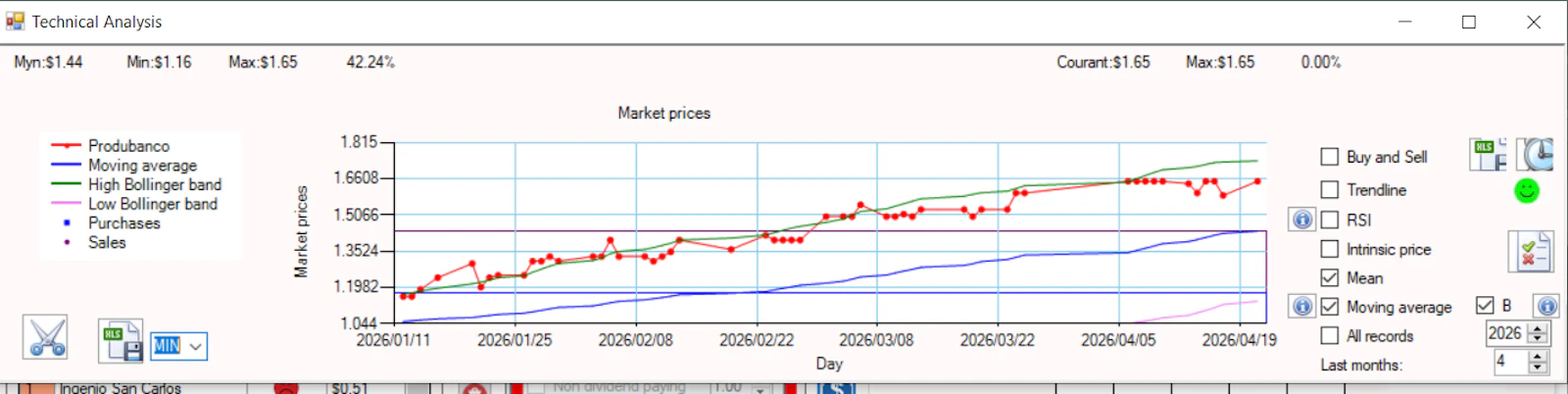The width and height of the screenshot is (1568, 394).
Task: Click the Myn:$1.44 value
Action: (x=48, y=62)
